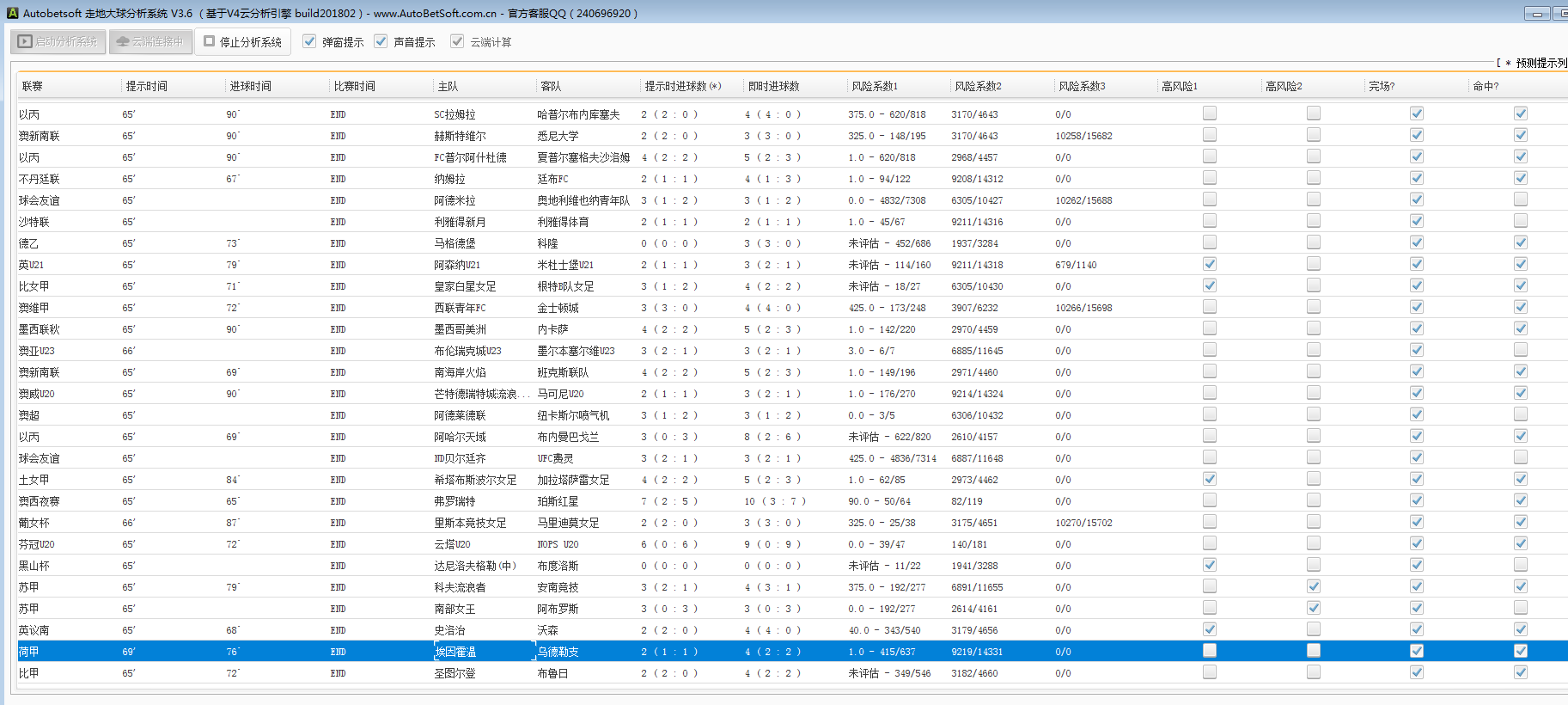Click the 云端连接中 cloud button
Screen dimensions: 1568x705
tap(150, 41)
